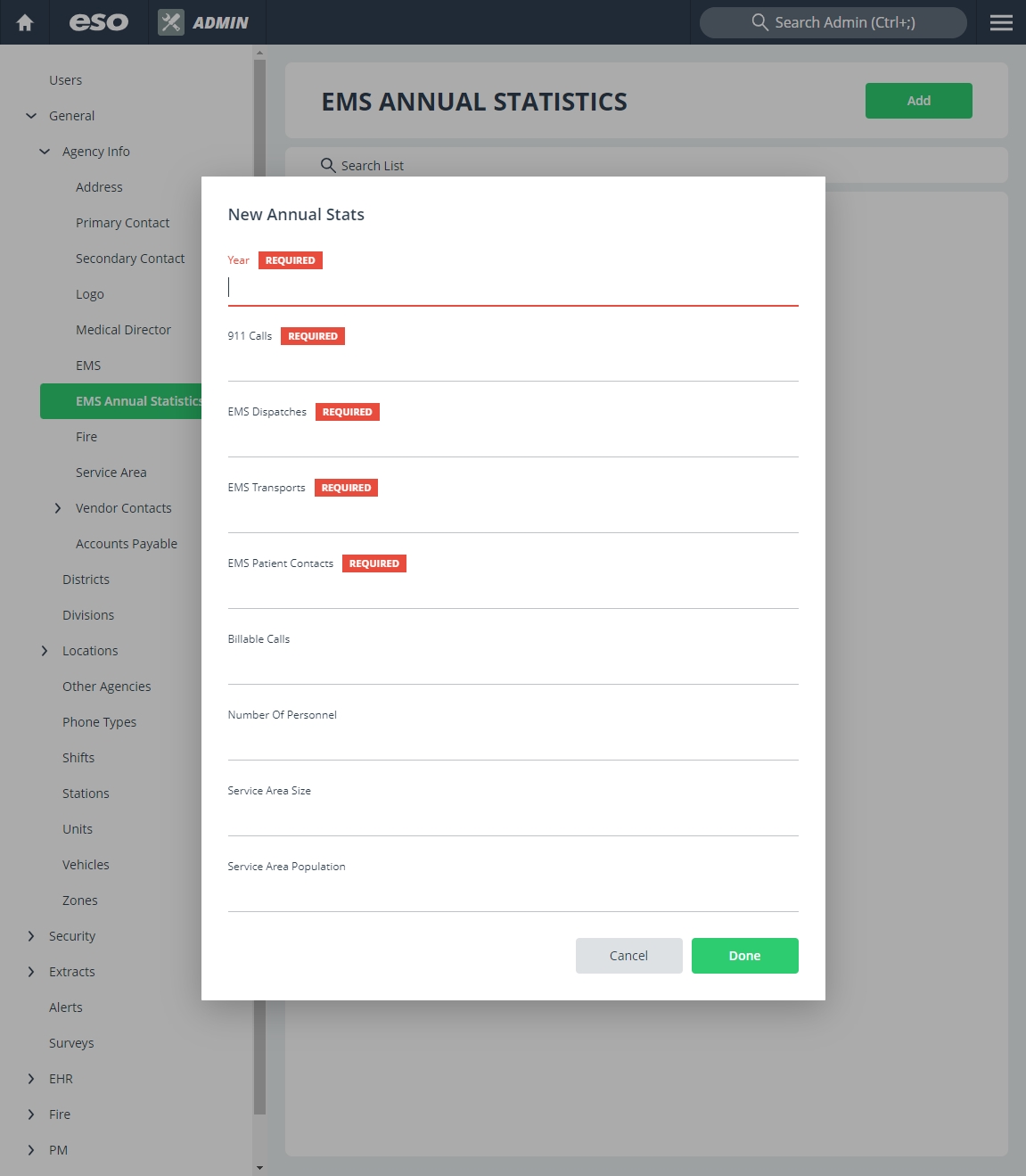
Task: Cancel the New Annual Stats dialog
Action: (629, 956)
